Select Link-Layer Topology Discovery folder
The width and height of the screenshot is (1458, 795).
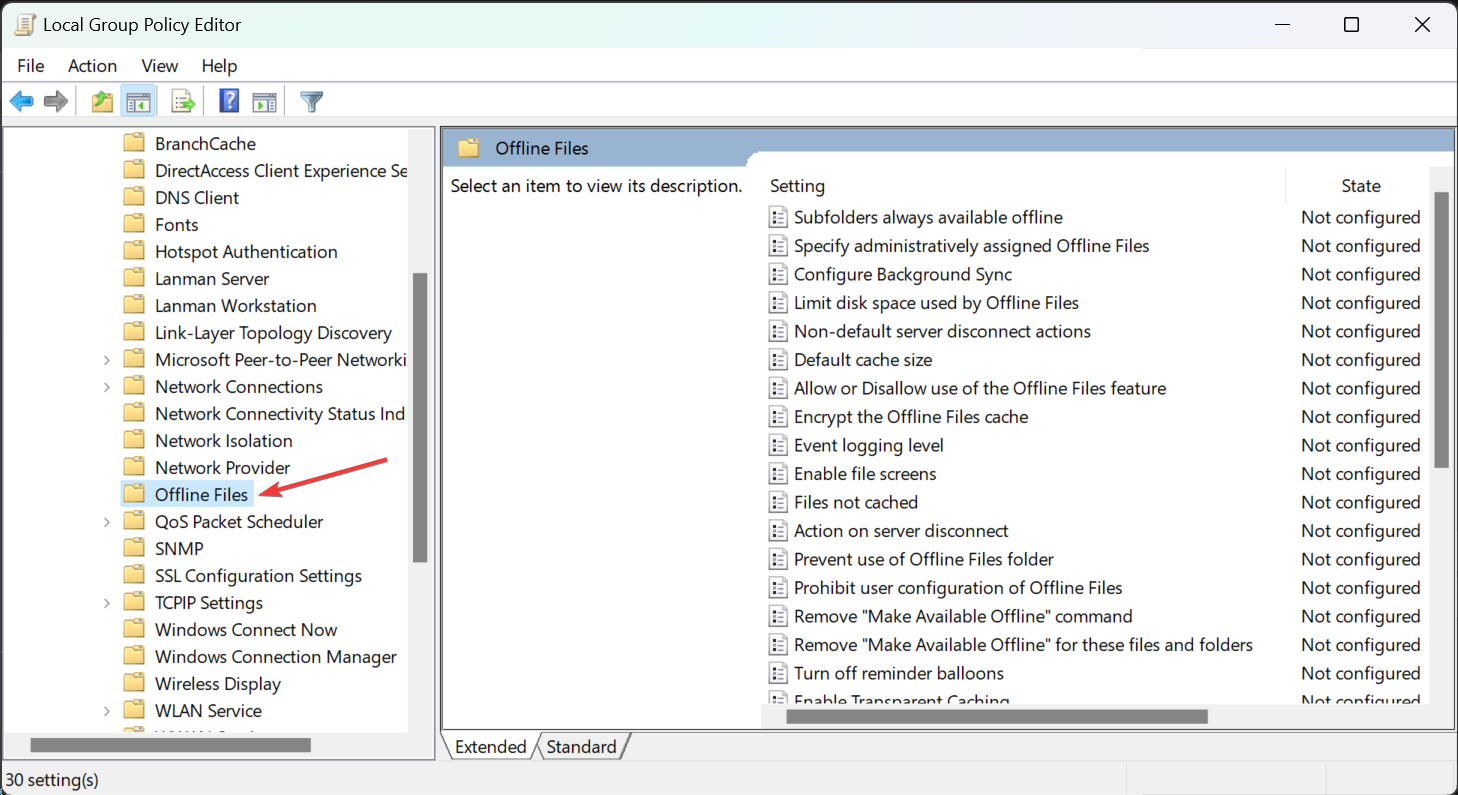pyautogui.click(x=273, y=332)
